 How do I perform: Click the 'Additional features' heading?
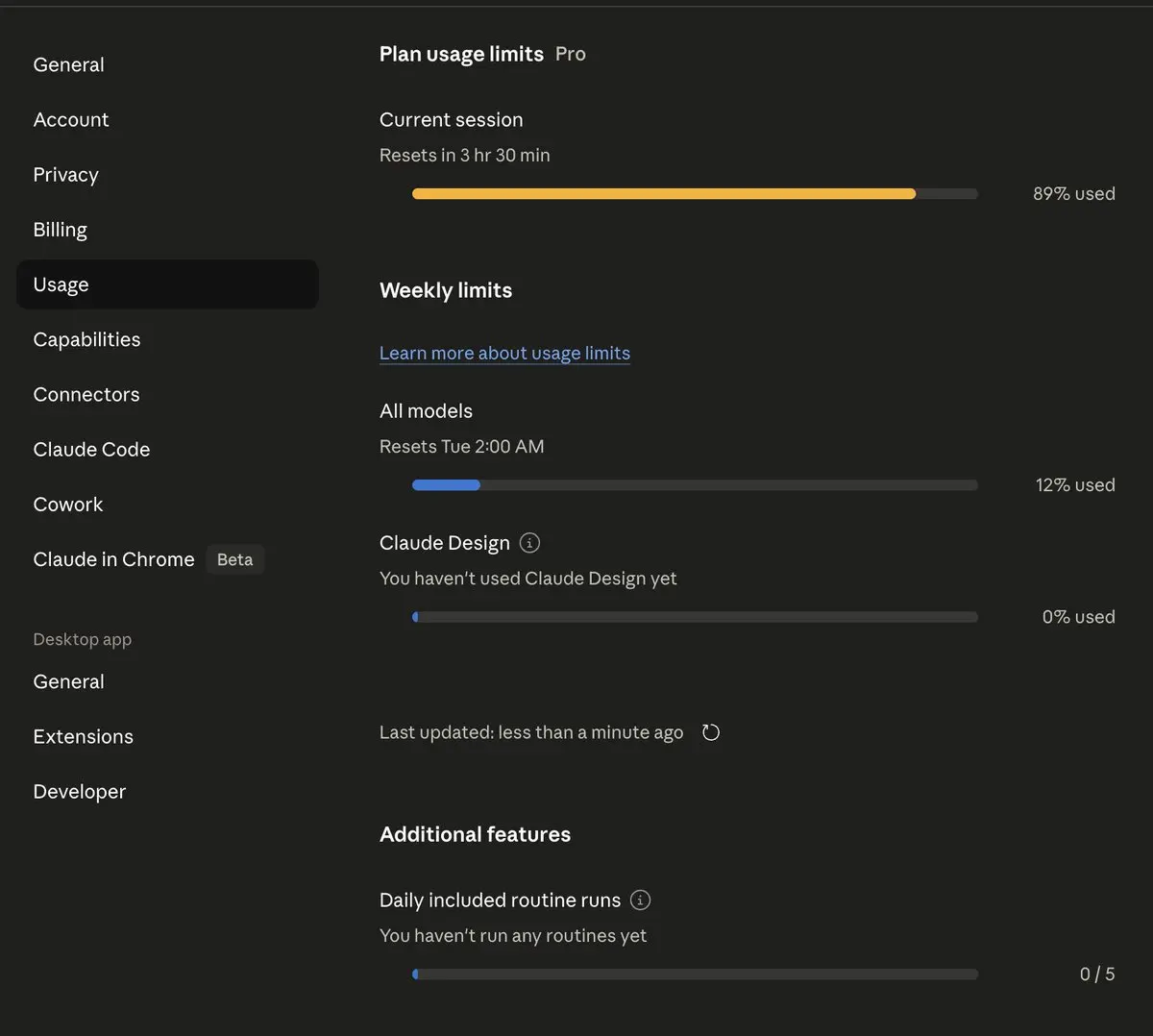pos(476,834)
